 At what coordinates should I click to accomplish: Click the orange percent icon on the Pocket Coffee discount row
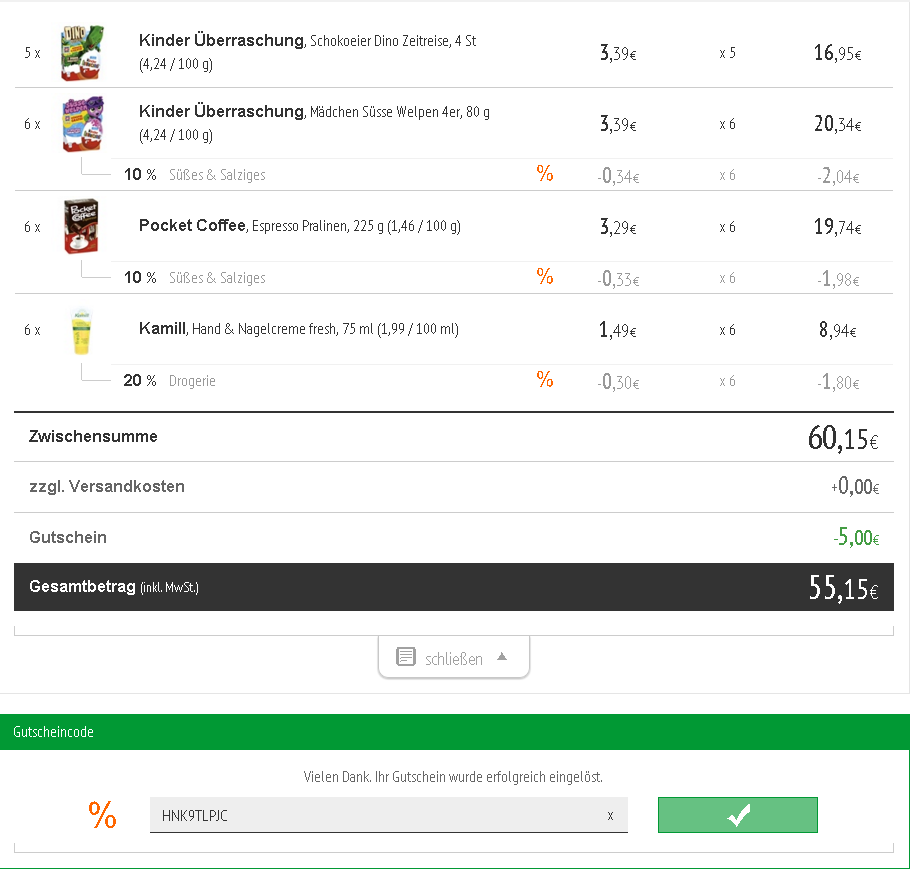[x=545, y=277]
